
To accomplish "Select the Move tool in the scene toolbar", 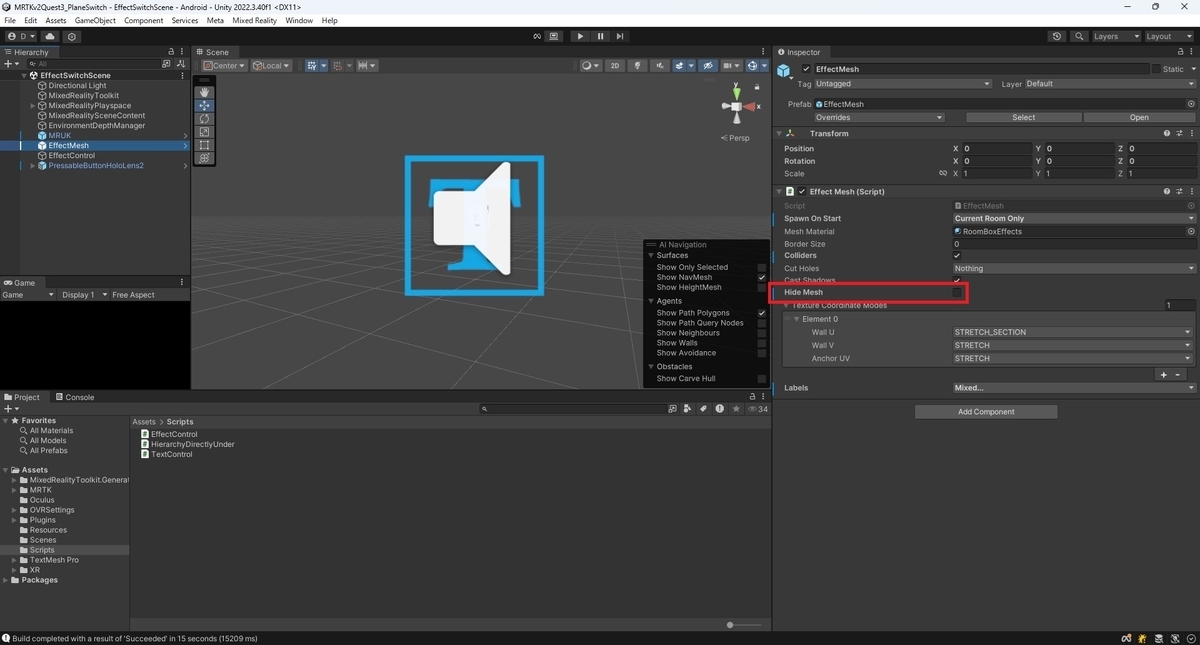I will pyautogui.click(x=204, y=105).
